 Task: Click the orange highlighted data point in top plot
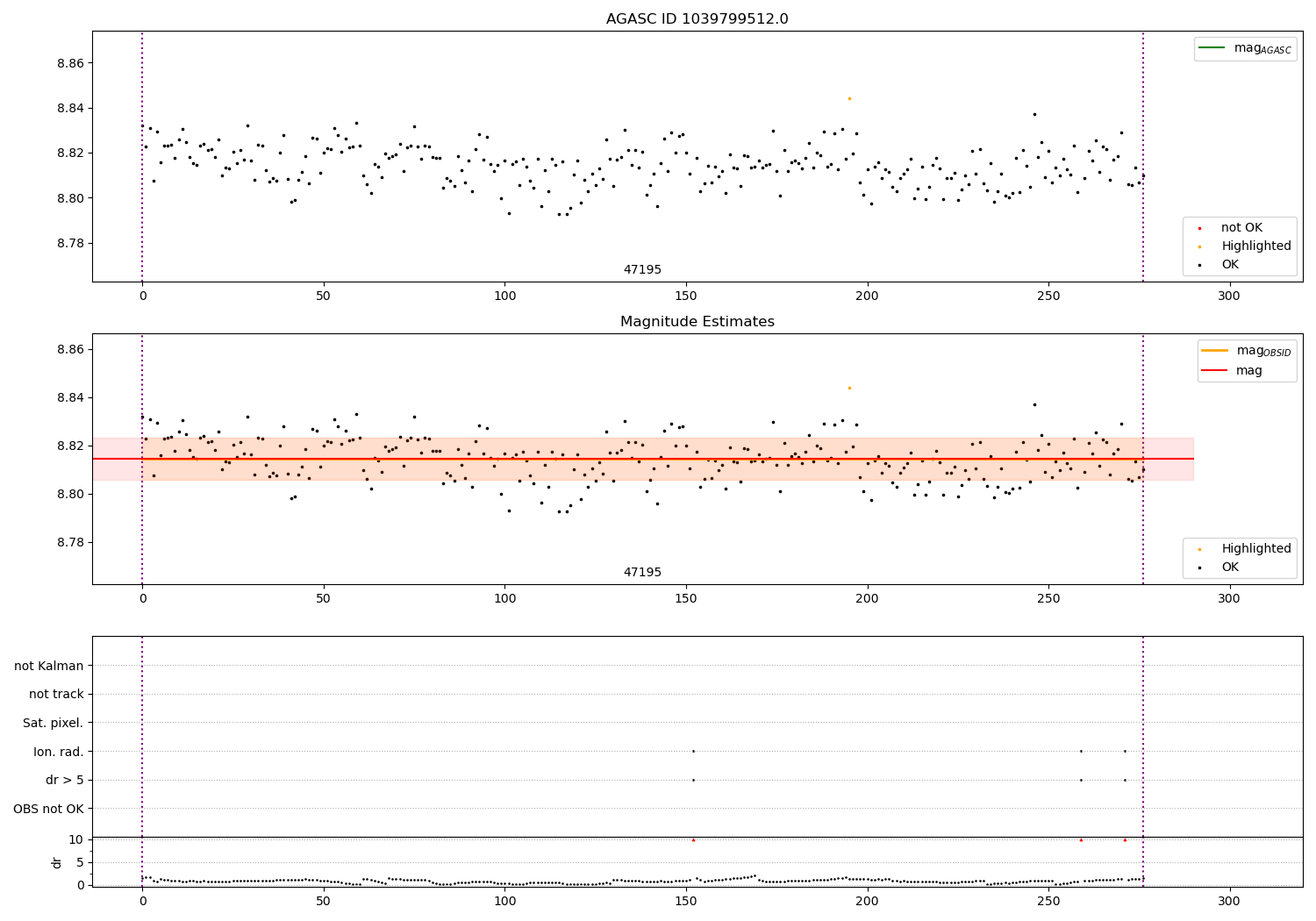pyautogui.click(x=849, y=98)
